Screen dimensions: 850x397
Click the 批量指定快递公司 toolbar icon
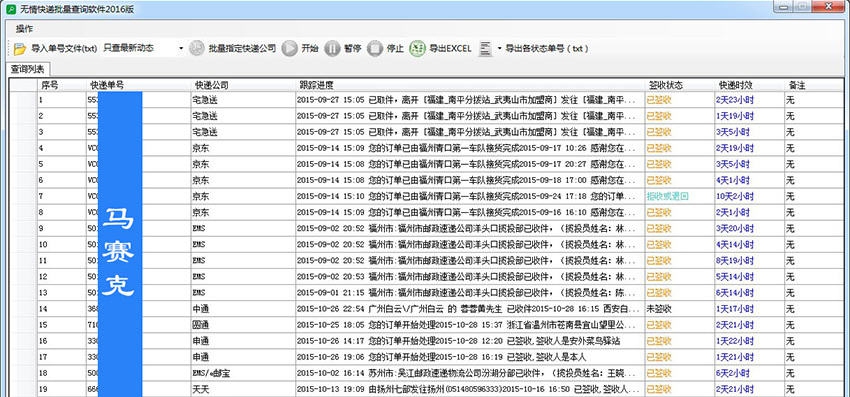point(197,48)
